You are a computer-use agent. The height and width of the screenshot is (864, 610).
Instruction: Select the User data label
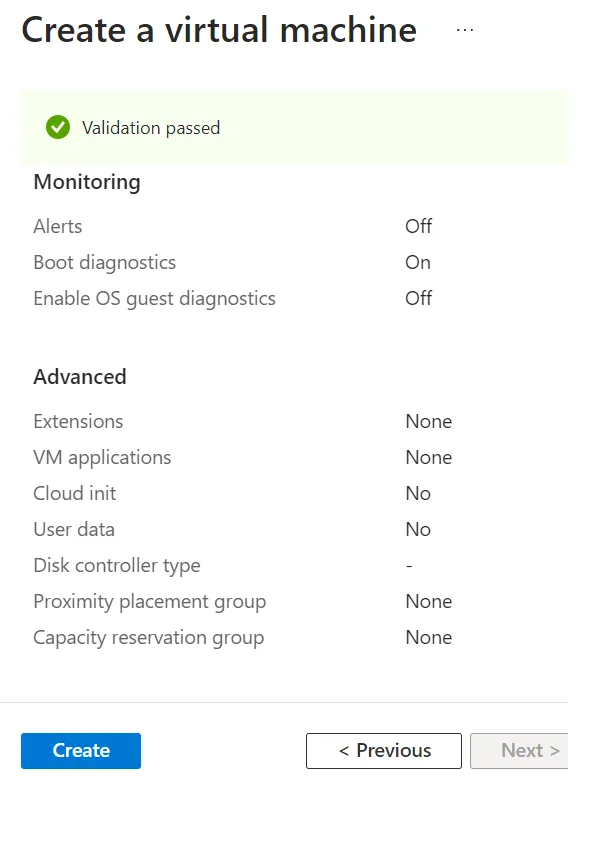point(74,530)
